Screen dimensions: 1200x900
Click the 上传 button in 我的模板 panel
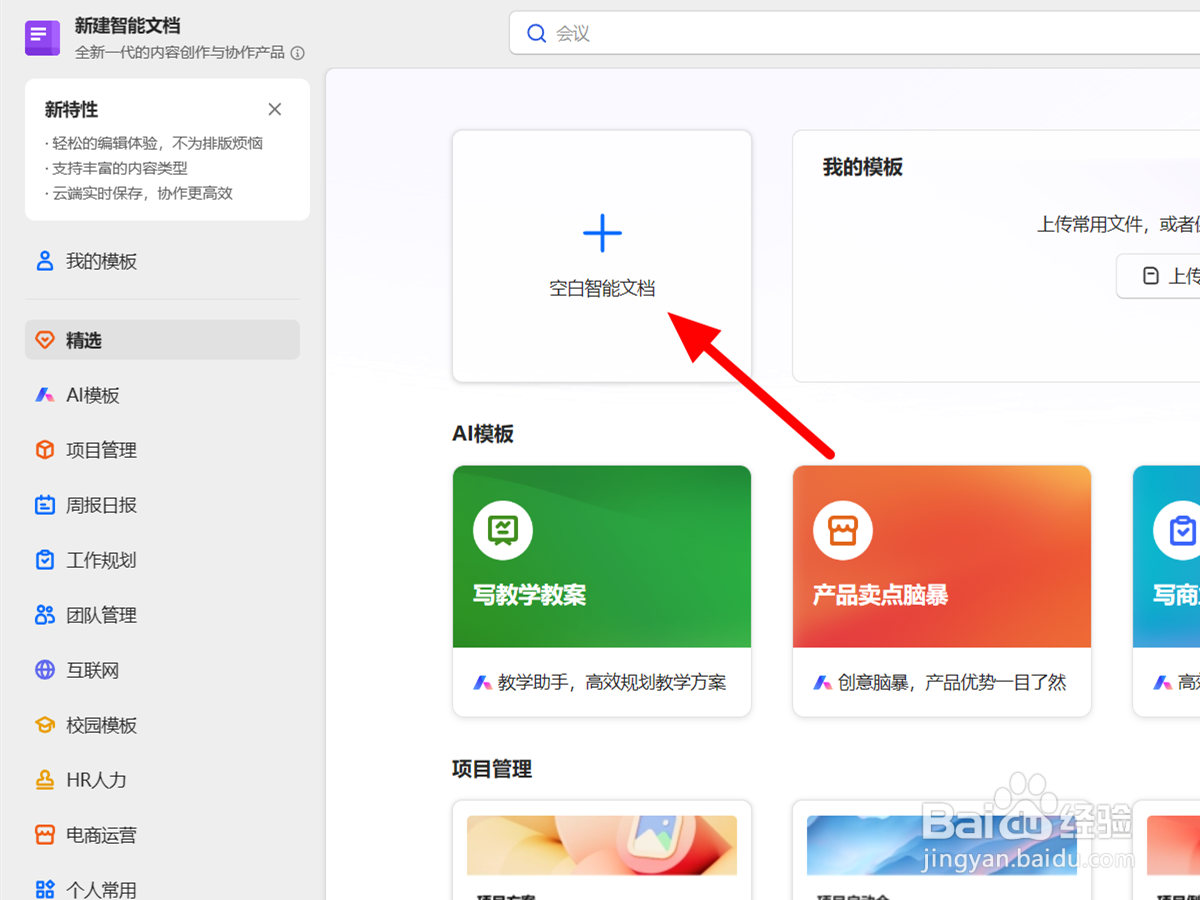coord(1158,276)
